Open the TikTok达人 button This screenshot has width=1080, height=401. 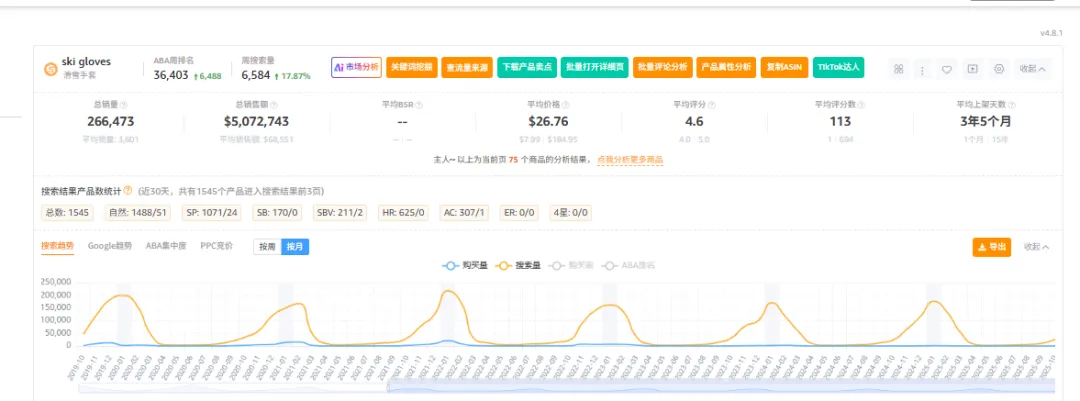pyautogui.click(x=838, y=68)
